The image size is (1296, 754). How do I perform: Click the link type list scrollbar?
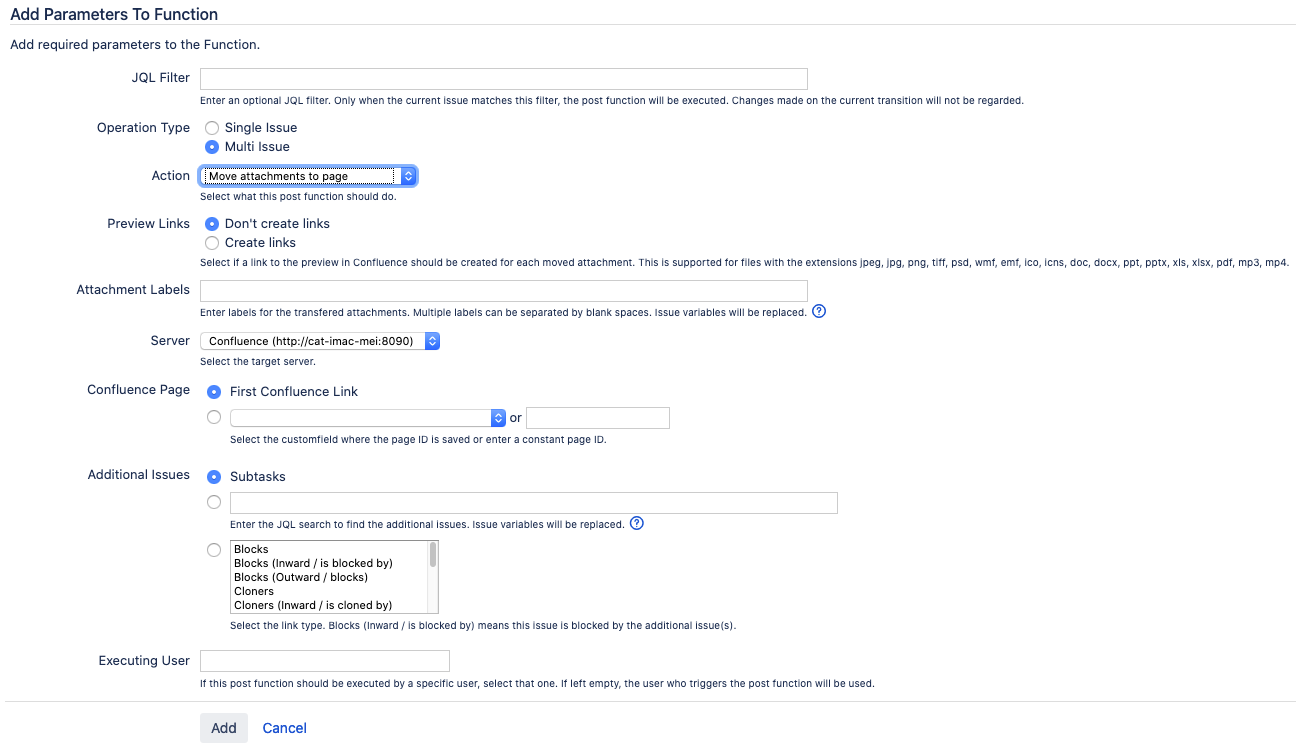pos(433,577)
